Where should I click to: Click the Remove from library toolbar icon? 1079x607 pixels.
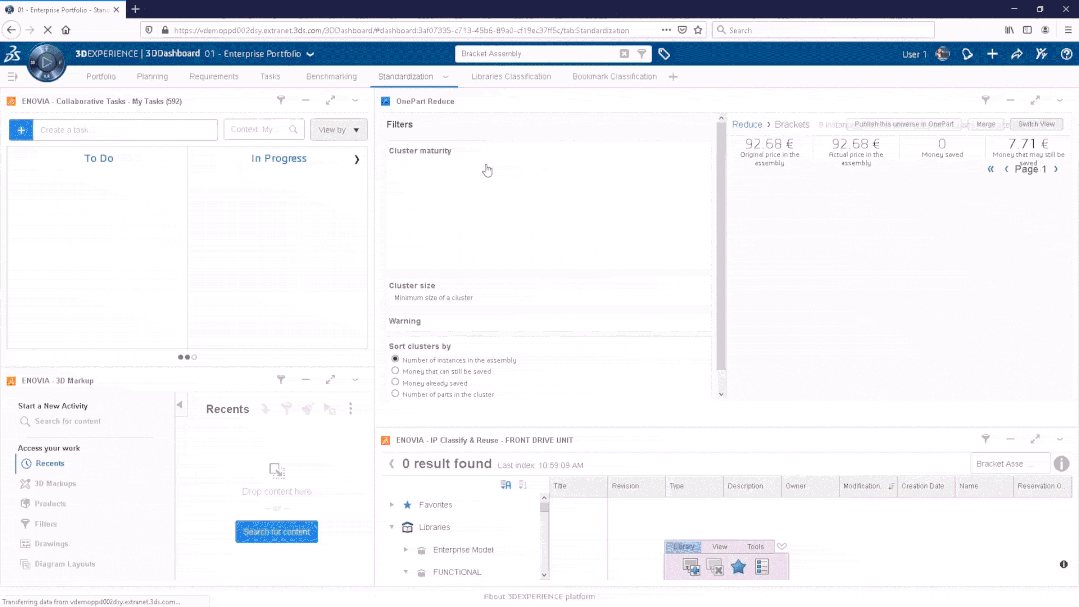[715, 567]
